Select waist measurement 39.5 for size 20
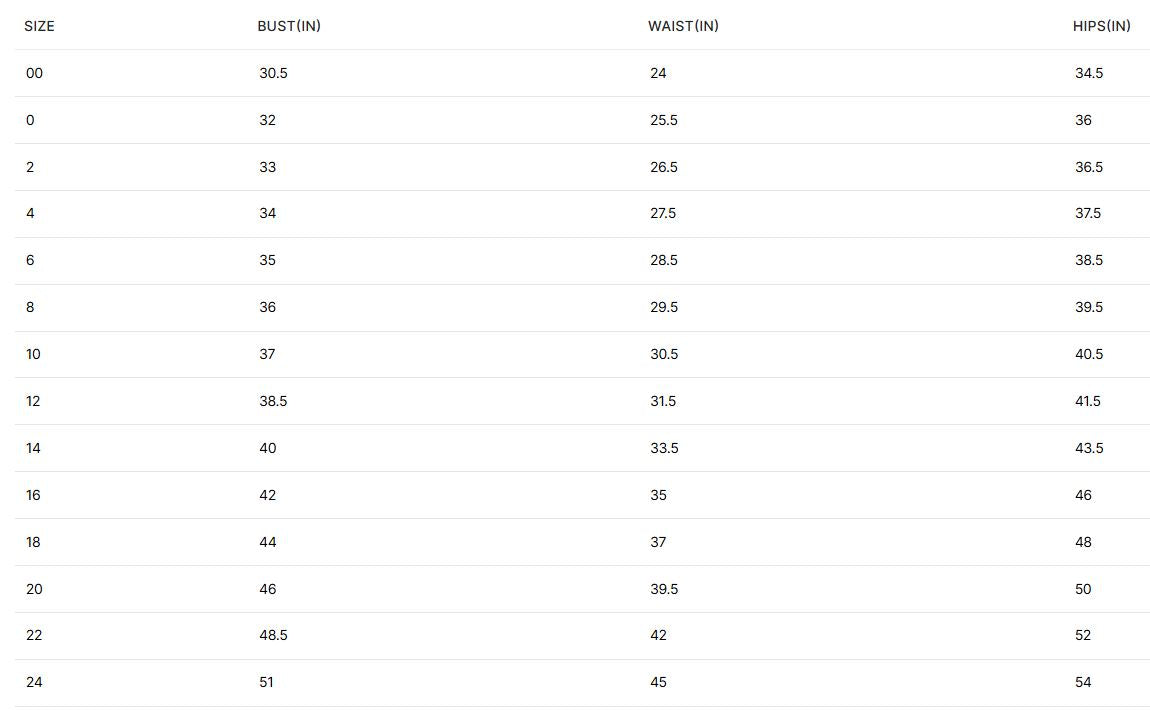 click(x=663, y=589)
